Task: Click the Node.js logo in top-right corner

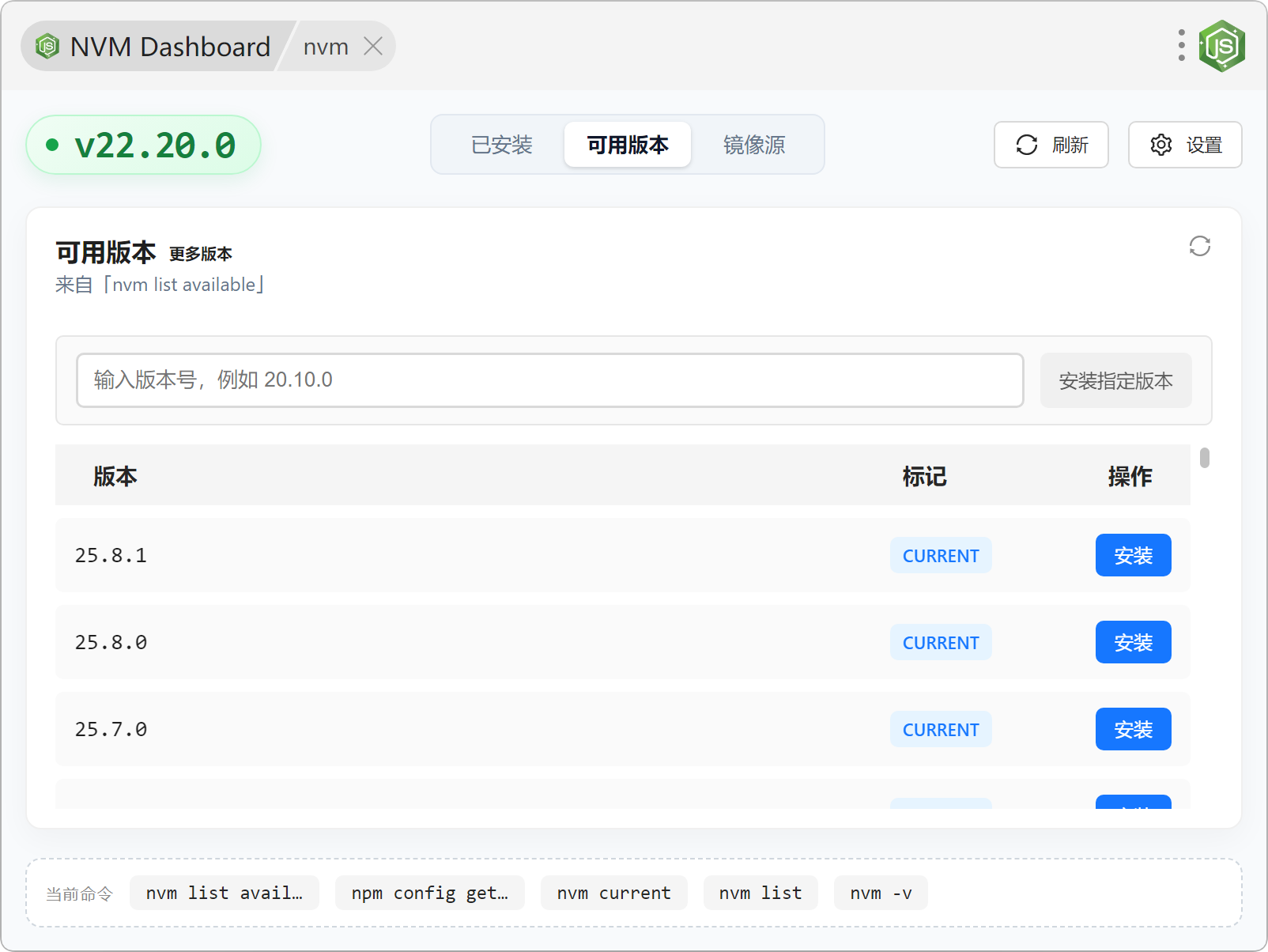Action: tap(1221, 46)
